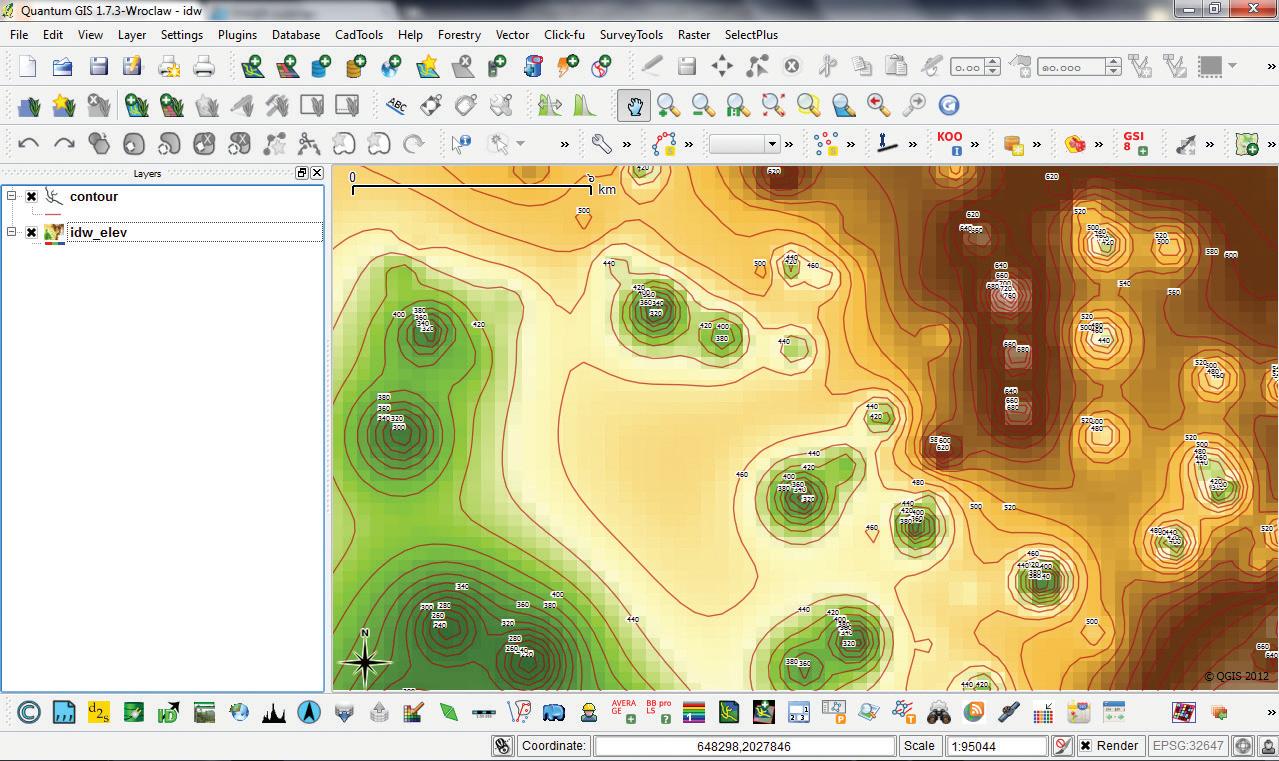Screen dimensions: 1279x761
Task: Click the EPSG:32647 projection button
Action: pyautogui.click(x=1188, y=746)
